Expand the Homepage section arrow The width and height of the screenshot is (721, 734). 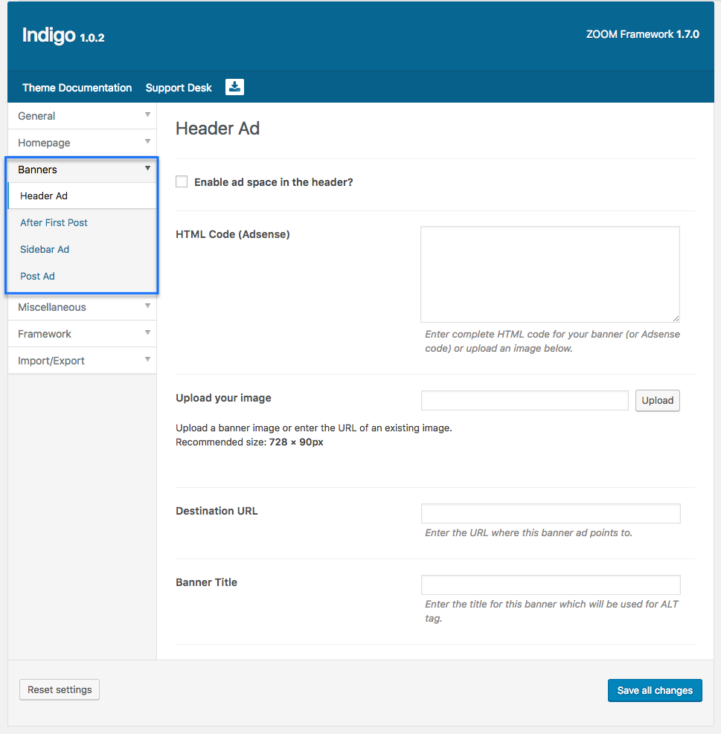[x=147, y=141]
